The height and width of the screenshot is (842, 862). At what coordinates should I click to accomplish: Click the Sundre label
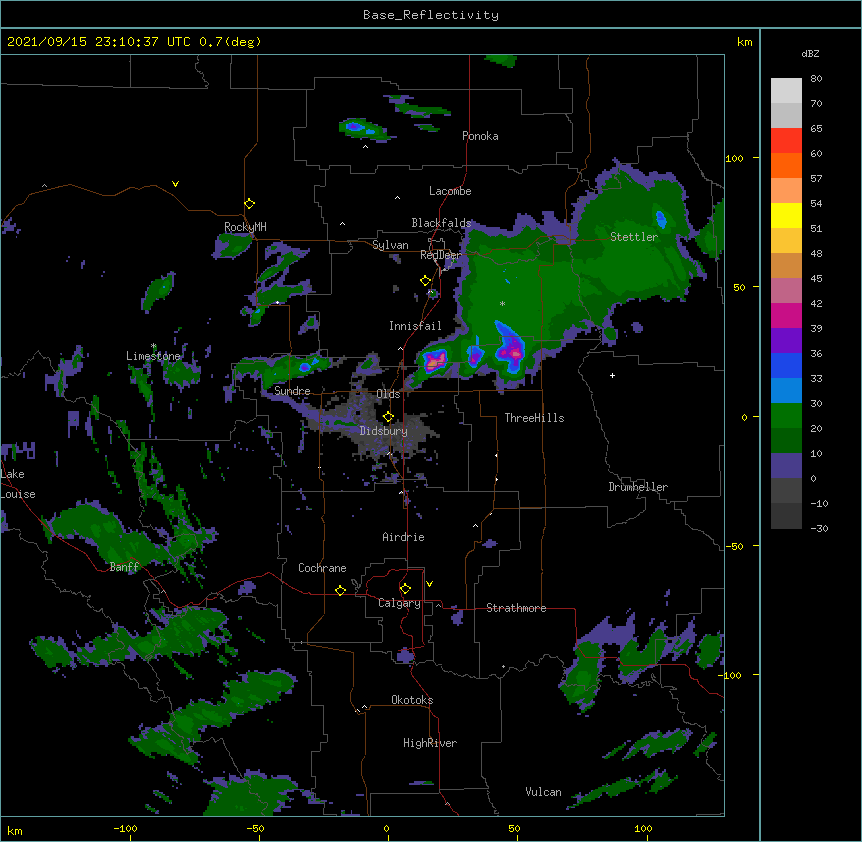292,391
